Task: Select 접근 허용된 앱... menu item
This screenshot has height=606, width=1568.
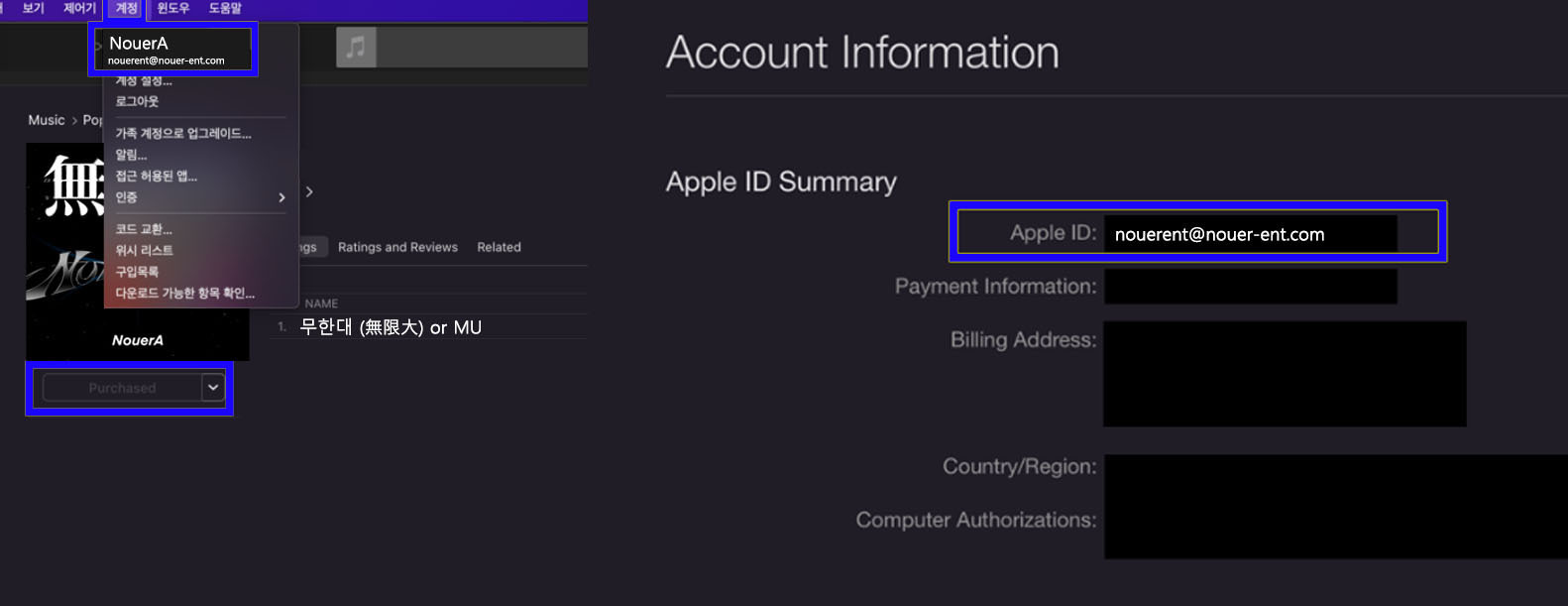Action: point(156,177)
